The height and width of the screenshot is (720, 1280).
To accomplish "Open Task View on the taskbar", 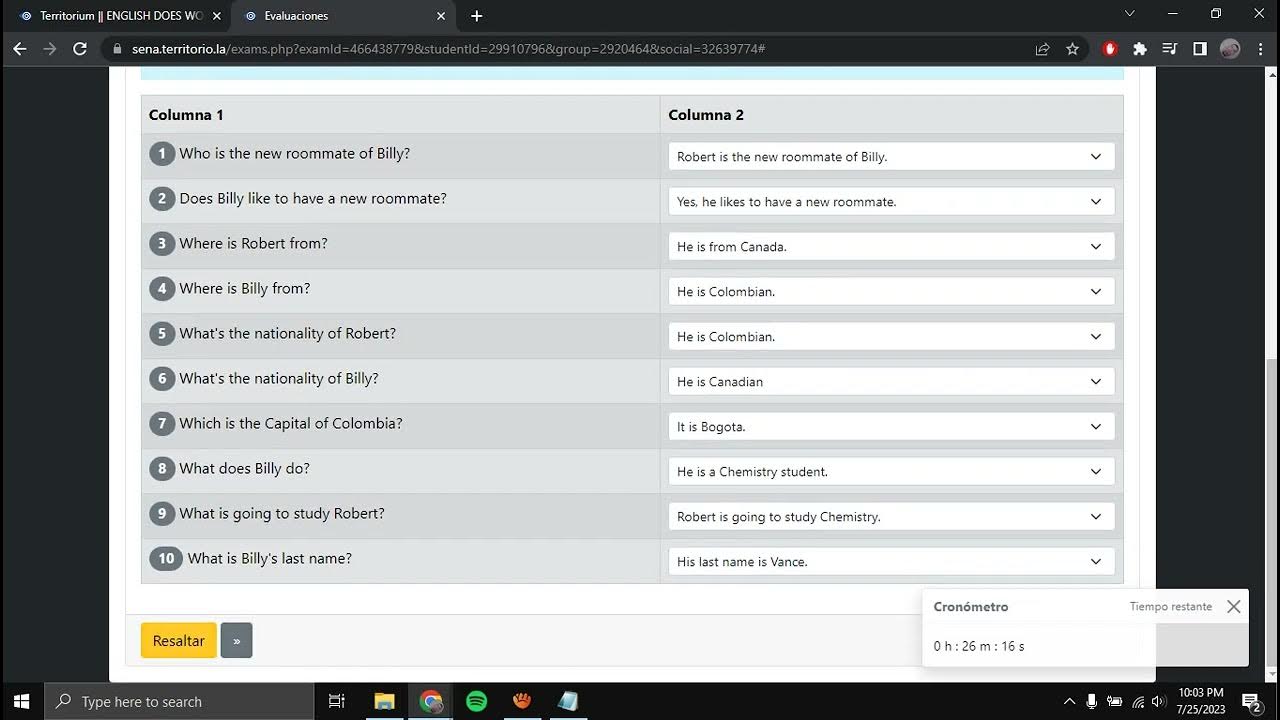I will [x=337, y=701].
